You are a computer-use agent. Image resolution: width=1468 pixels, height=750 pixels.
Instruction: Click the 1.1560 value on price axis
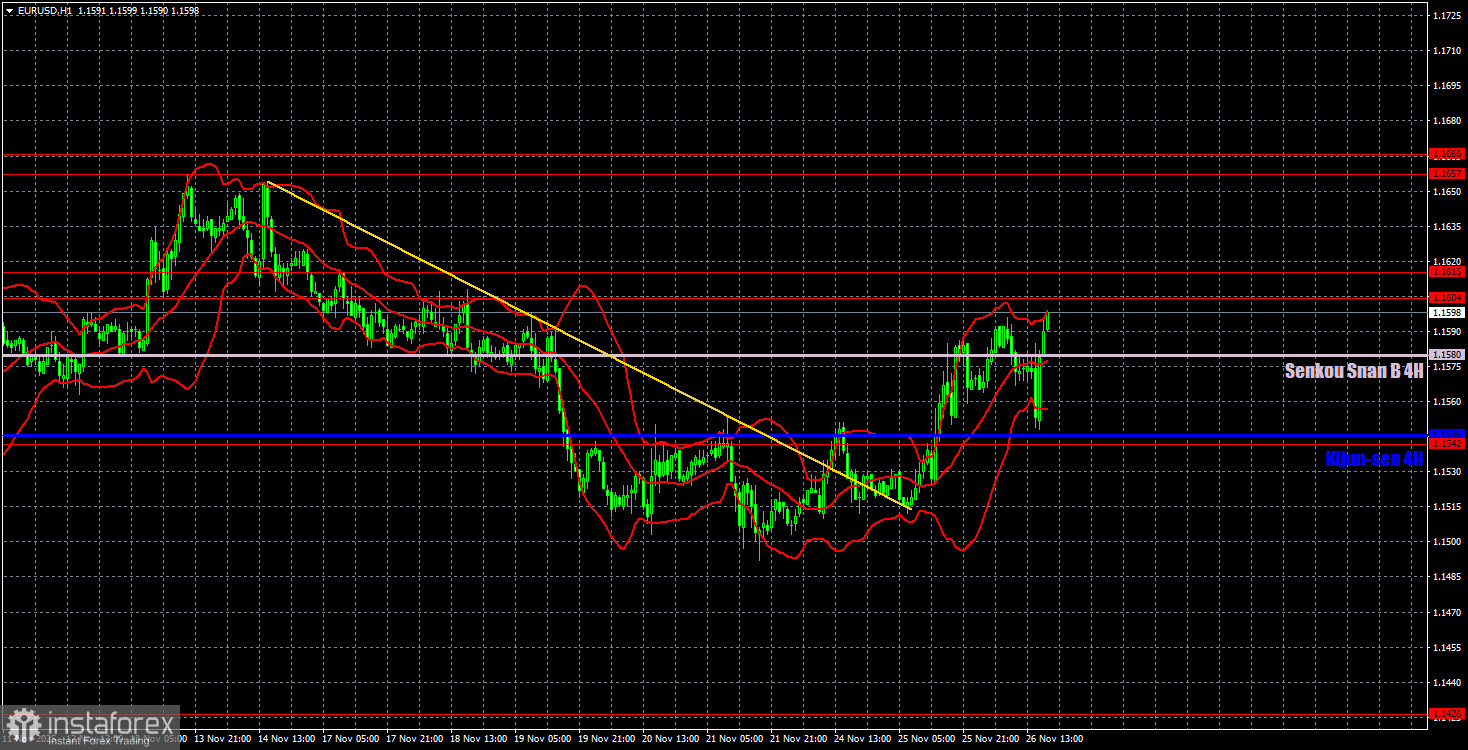(x=1447, y=401)
